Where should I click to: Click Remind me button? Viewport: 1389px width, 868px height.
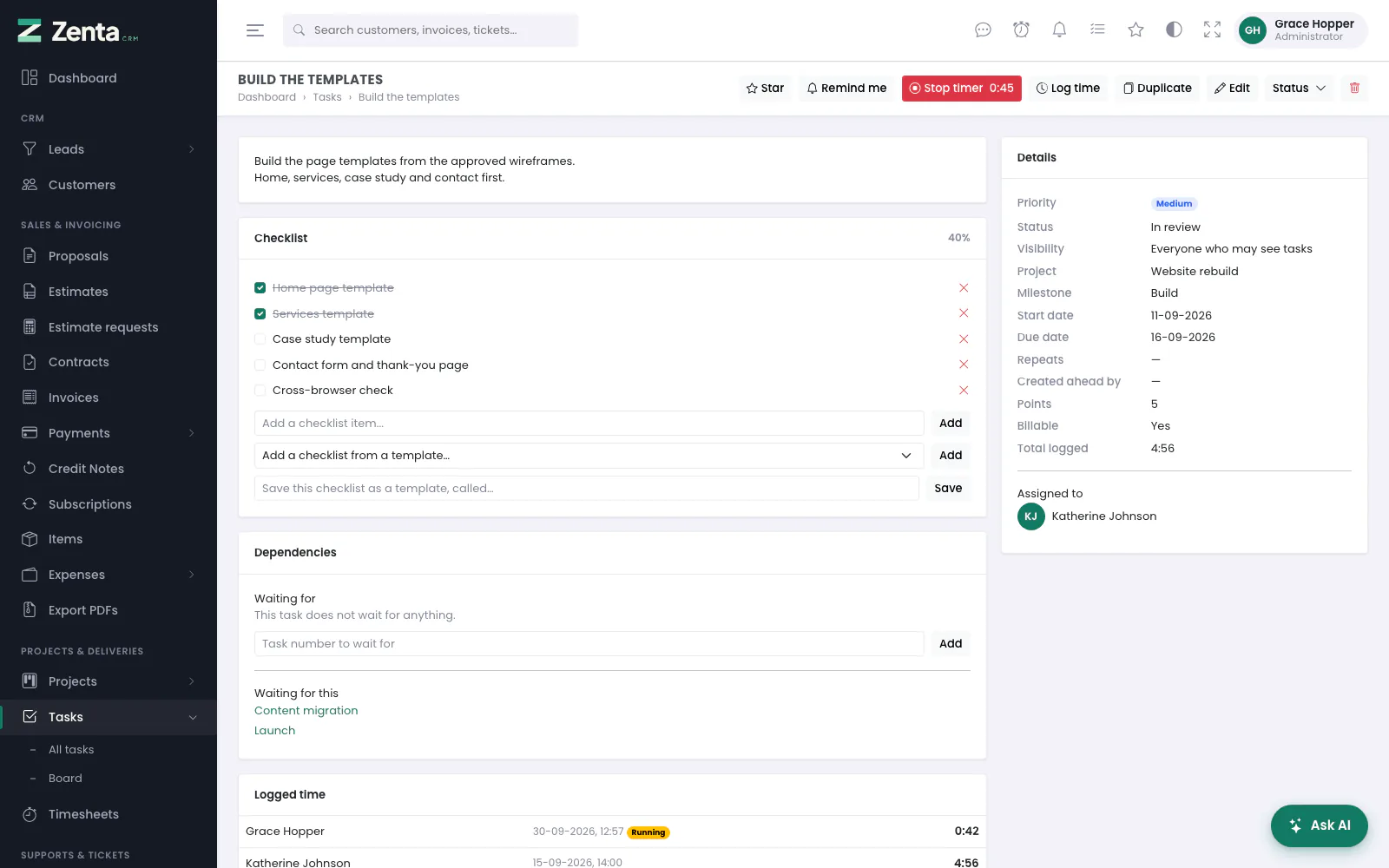click(x=846, y=88)
